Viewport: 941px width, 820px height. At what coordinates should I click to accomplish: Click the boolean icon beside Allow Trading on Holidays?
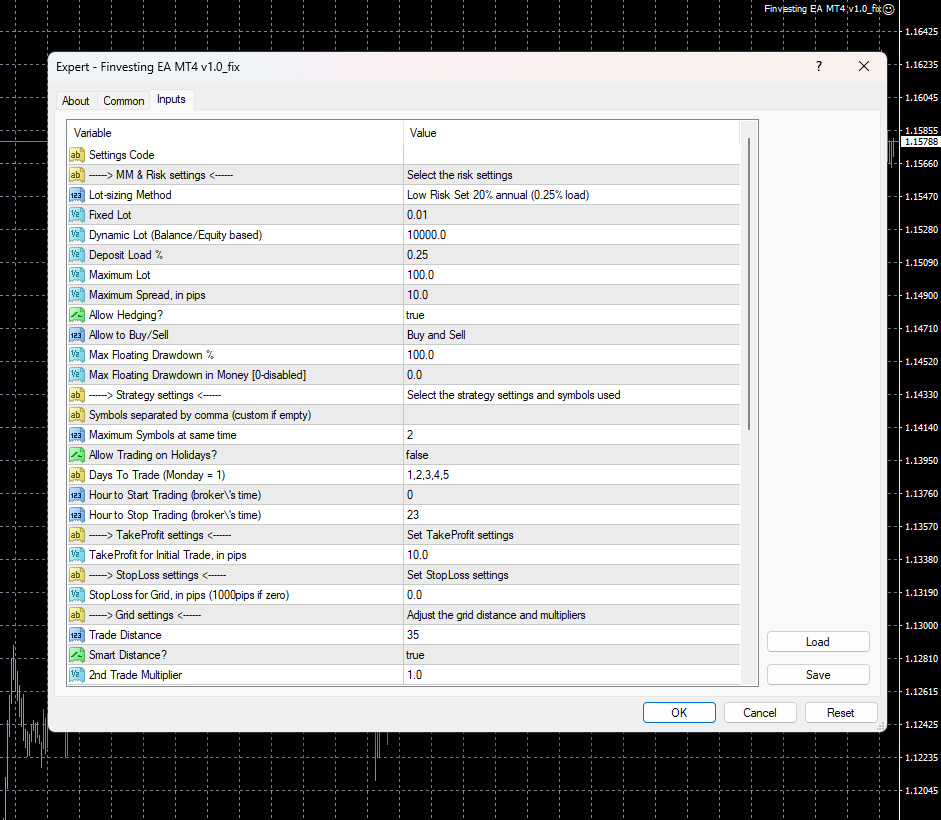point(76,455)
